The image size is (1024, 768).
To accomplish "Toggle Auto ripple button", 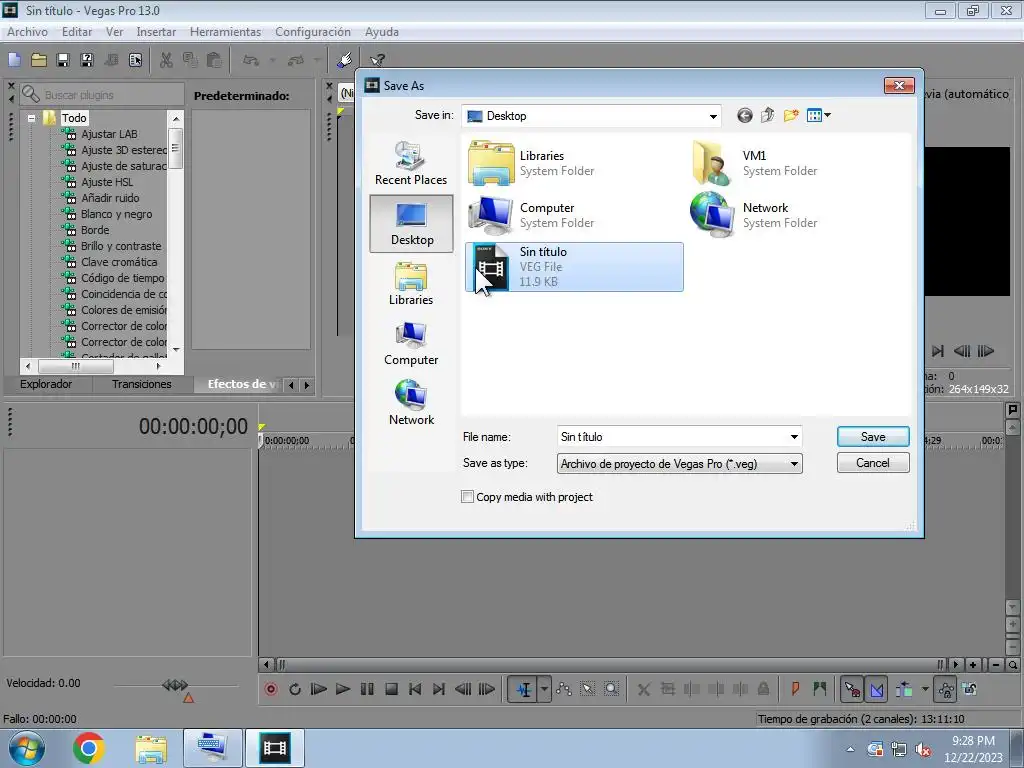I will point(904,689).
